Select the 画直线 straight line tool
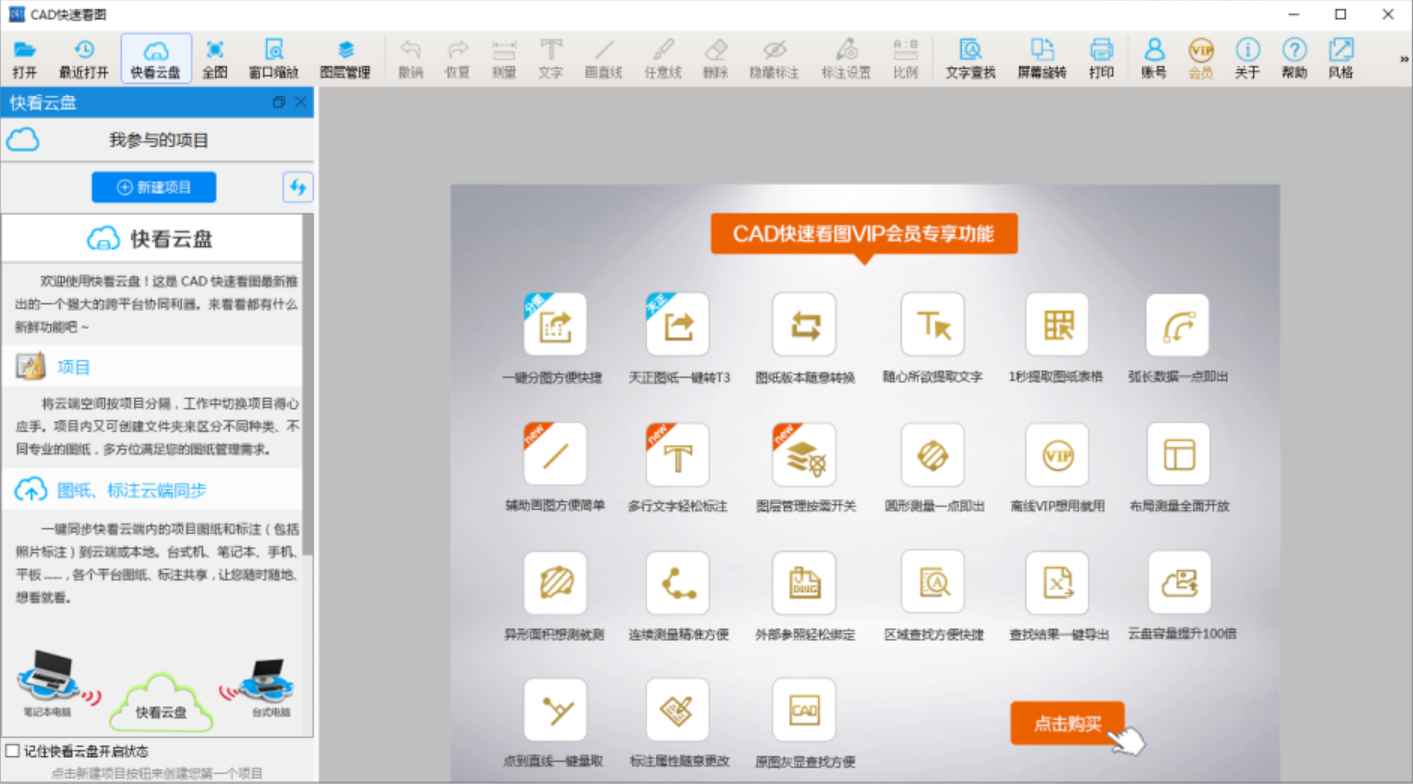The width and height of the screenshot is (1413, 784). pos(604,57)
